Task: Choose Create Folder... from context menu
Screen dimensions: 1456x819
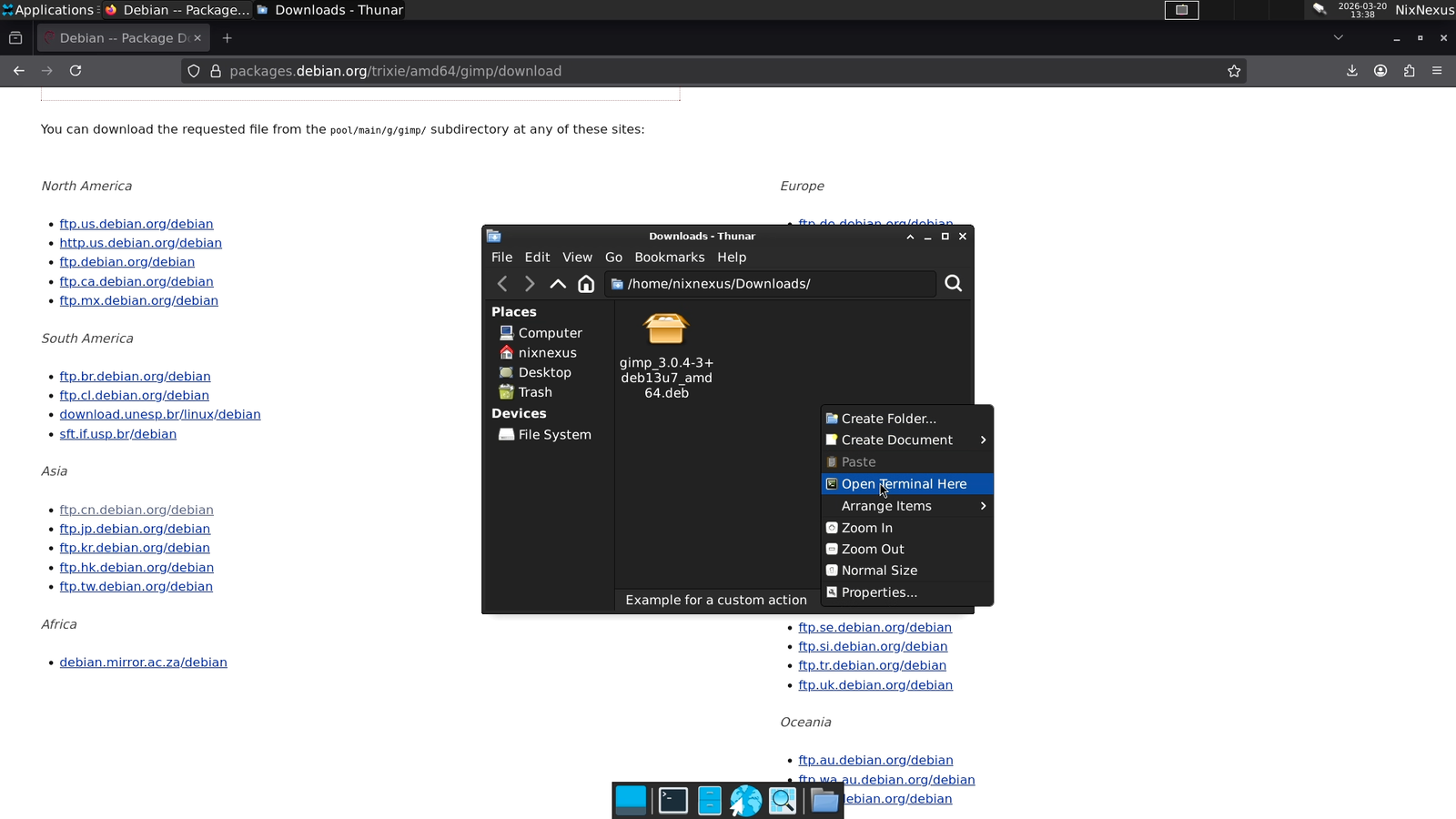Action: [906, 419]
